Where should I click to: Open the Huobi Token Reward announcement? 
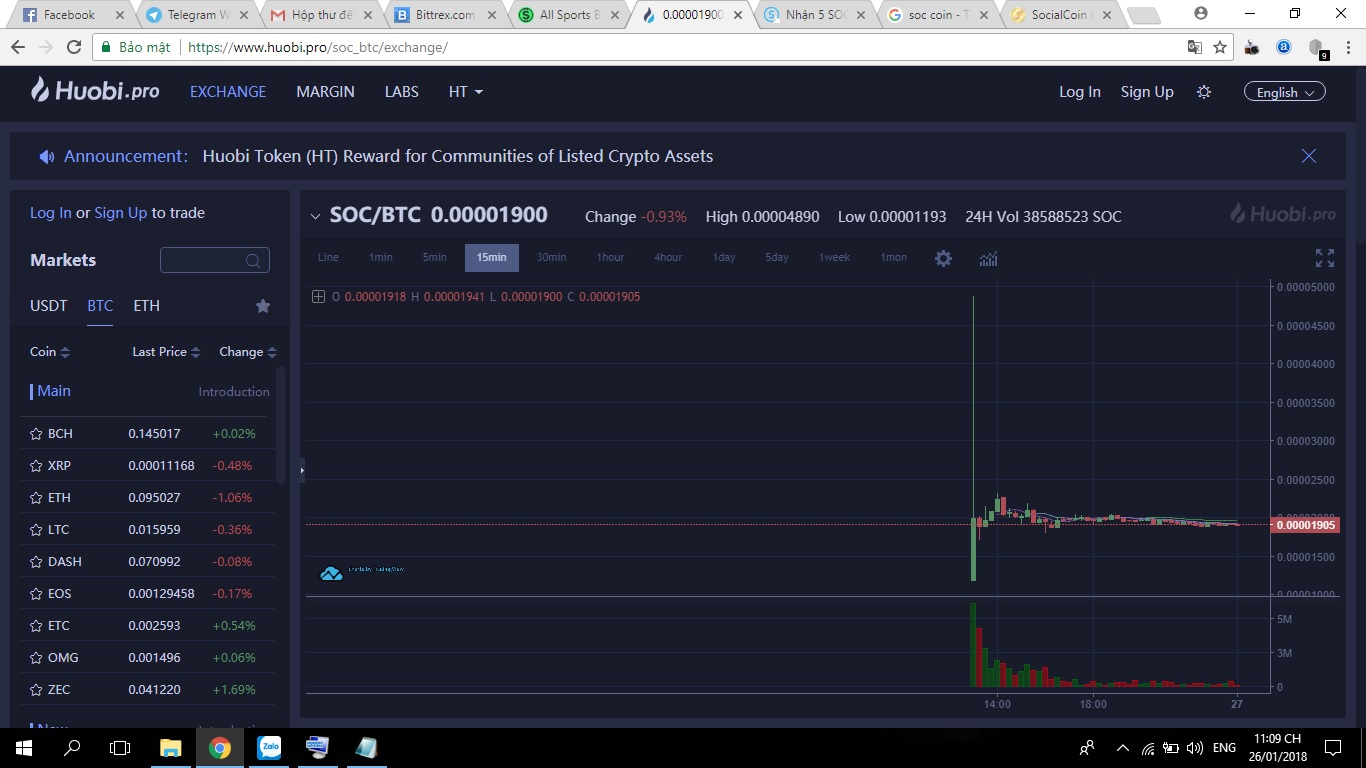[458, 156]
